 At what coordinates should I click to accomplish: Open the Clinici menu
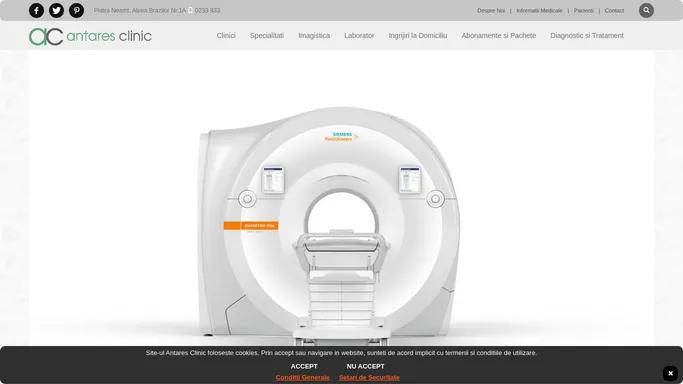click(226, 36)
